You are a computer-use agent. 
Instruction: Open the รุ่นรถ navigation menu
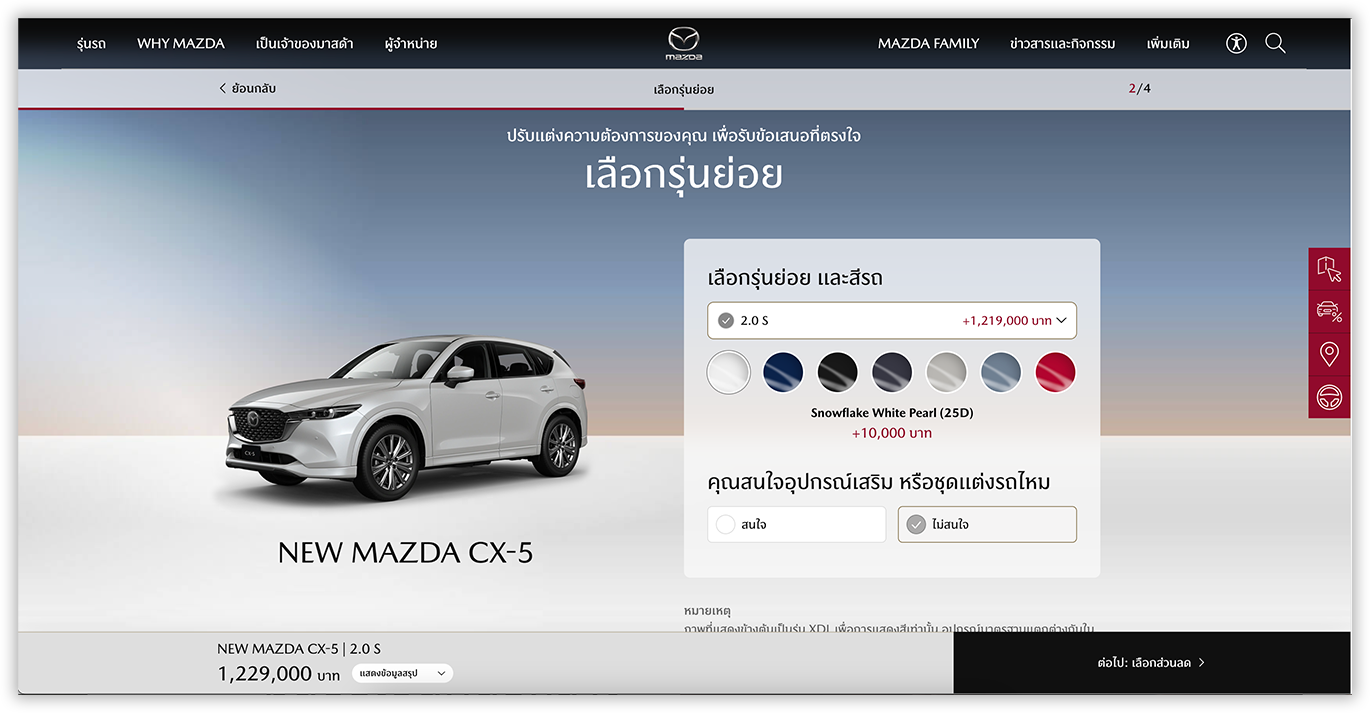(x=91, y=44)
